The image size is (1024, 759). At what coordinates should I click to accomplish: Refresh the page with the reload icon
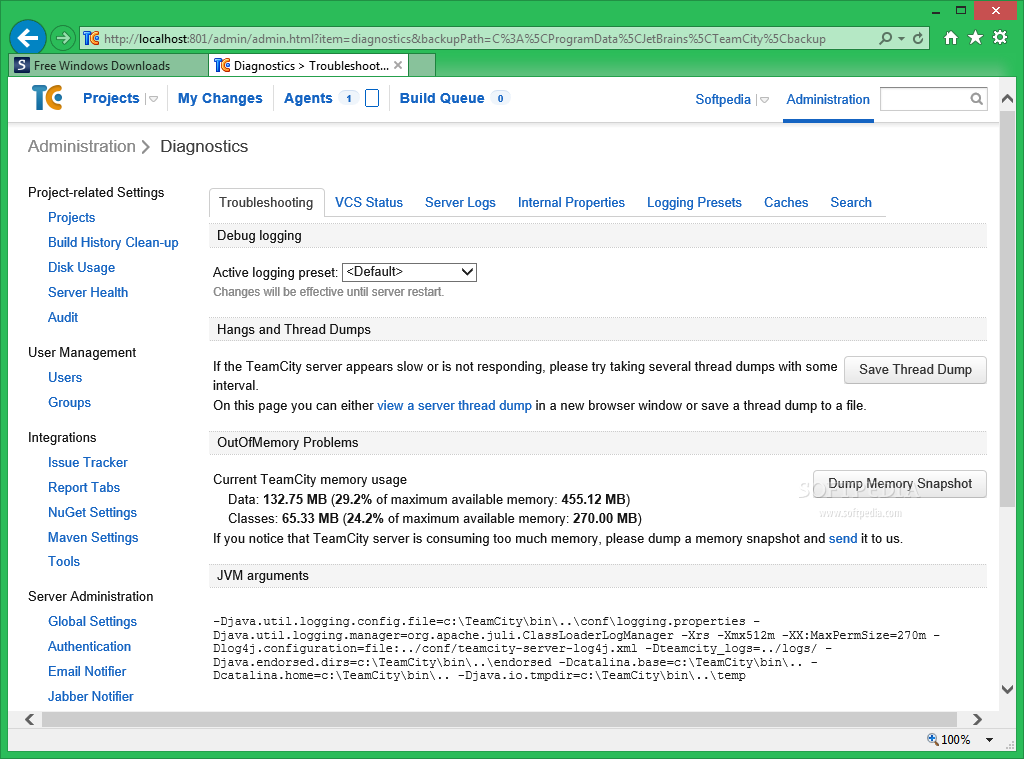point(918,39)
